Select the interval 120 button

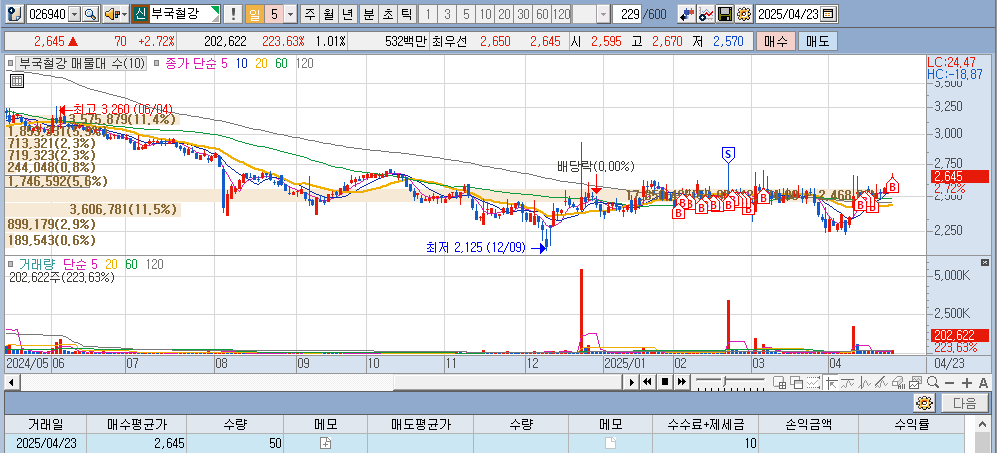click(x=561, y=14)
